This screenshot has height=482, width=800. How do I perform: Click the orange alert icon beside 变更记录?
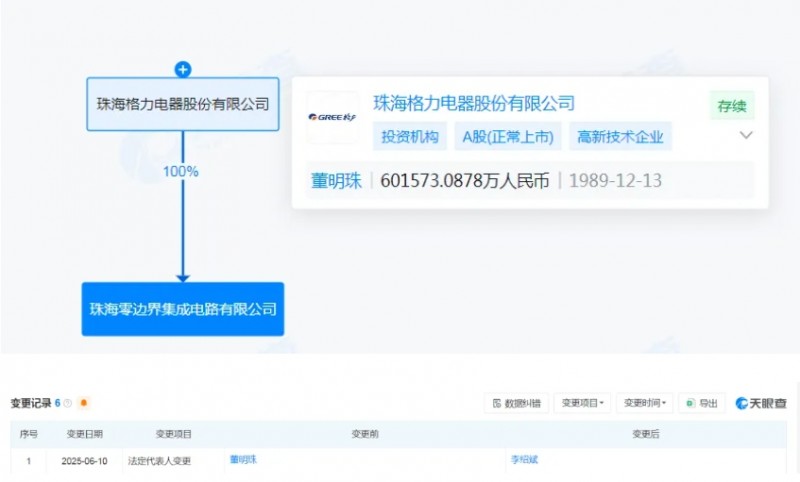pyautogui.click(x=84, y=403)
